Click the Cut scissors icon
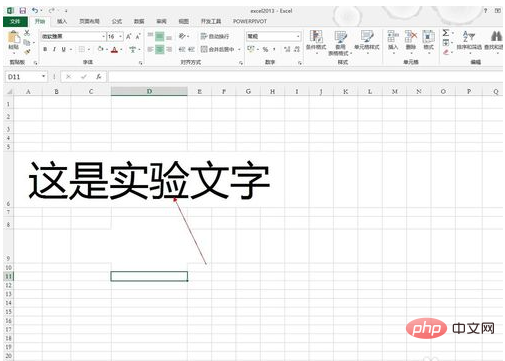 tap(27, 33)
